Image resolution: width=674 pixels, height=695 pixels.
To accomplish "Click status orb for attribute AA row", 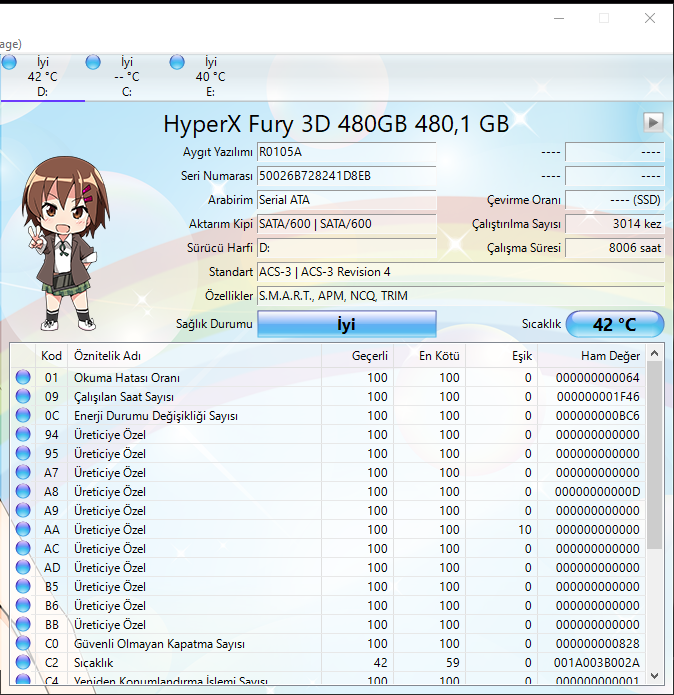I will (x=24, y=530).
